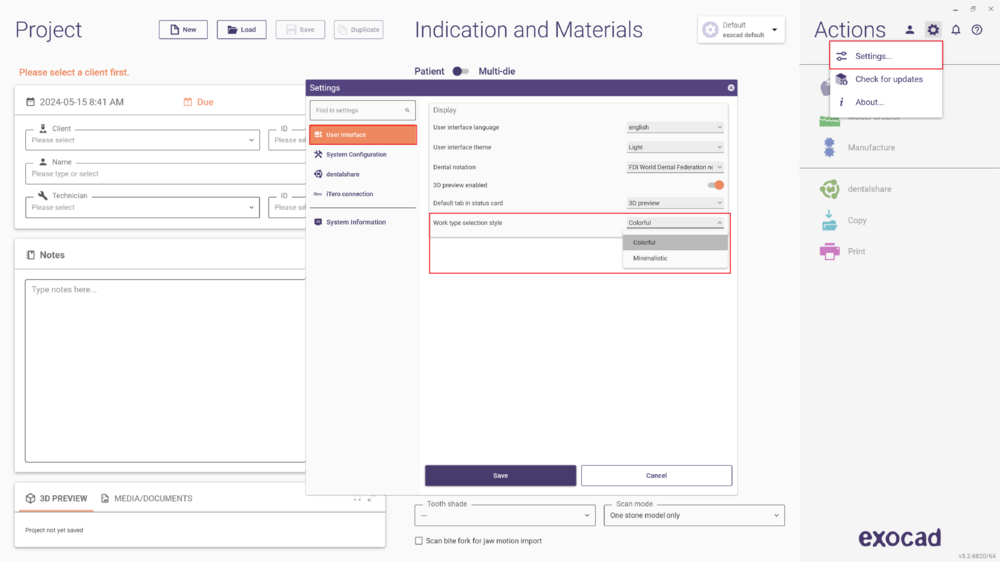Image resolution: width=1000 pixels, height=562 pixels.
Task: Select dentalshare settings category
Action: 363,174
